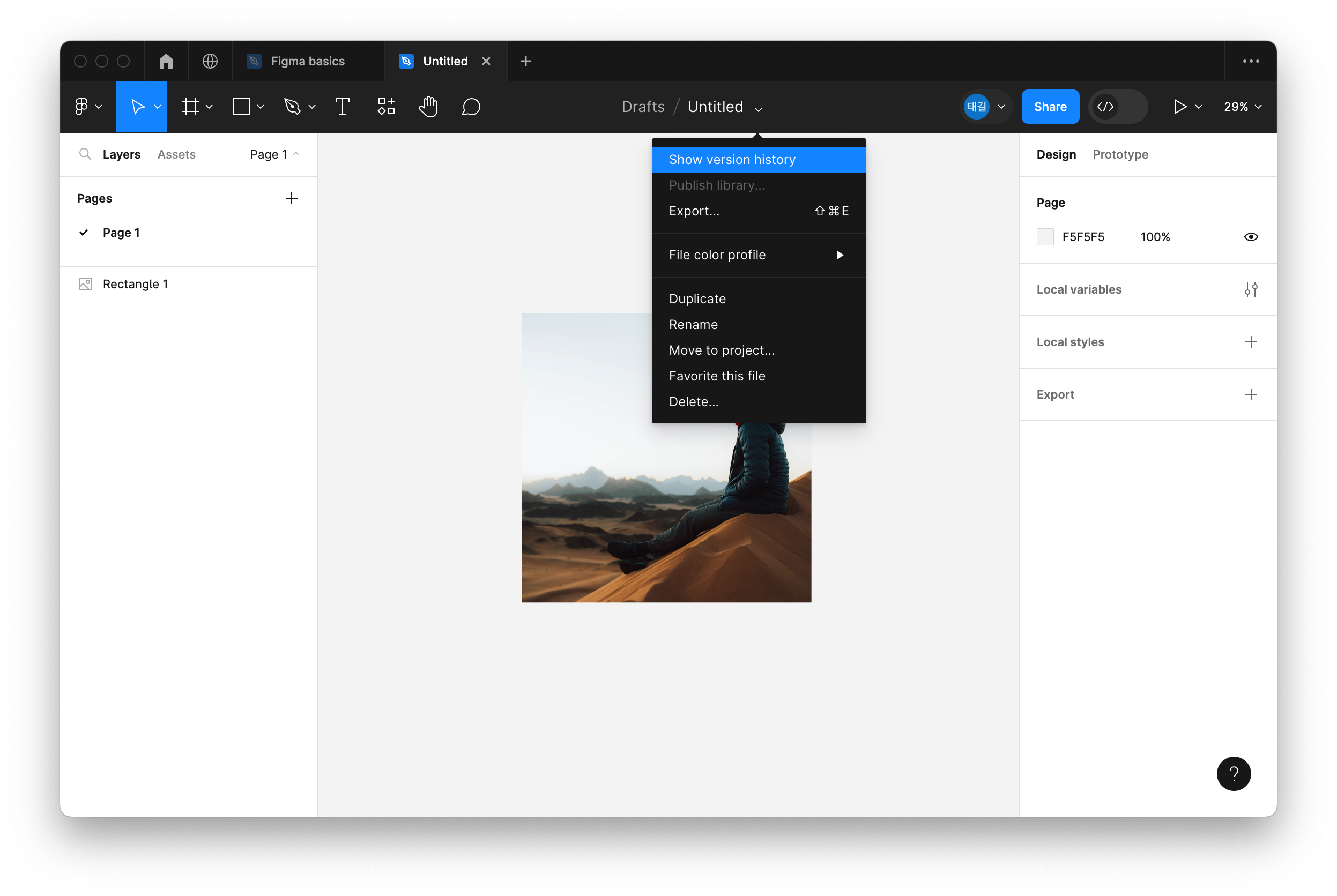The image size is (1337, 896).
Task: Open the Figma main menu dropdown
Action: (87, 107)
